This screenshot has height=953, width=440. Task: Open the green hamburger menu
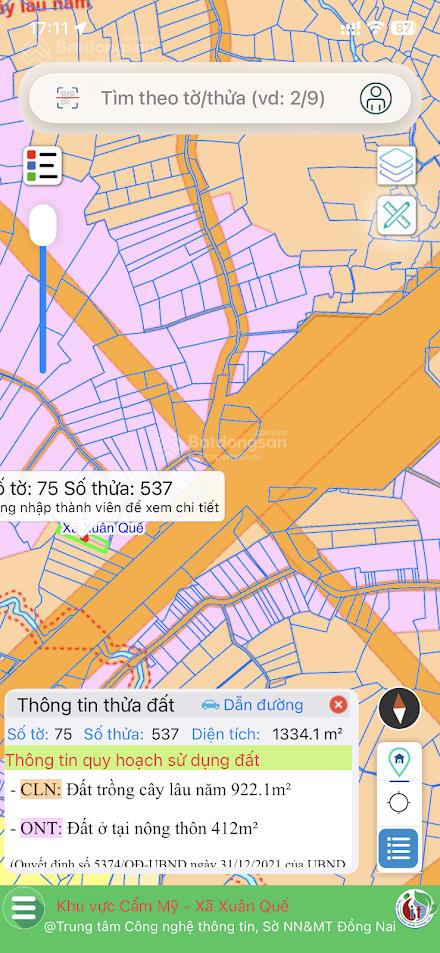[23, 909]
